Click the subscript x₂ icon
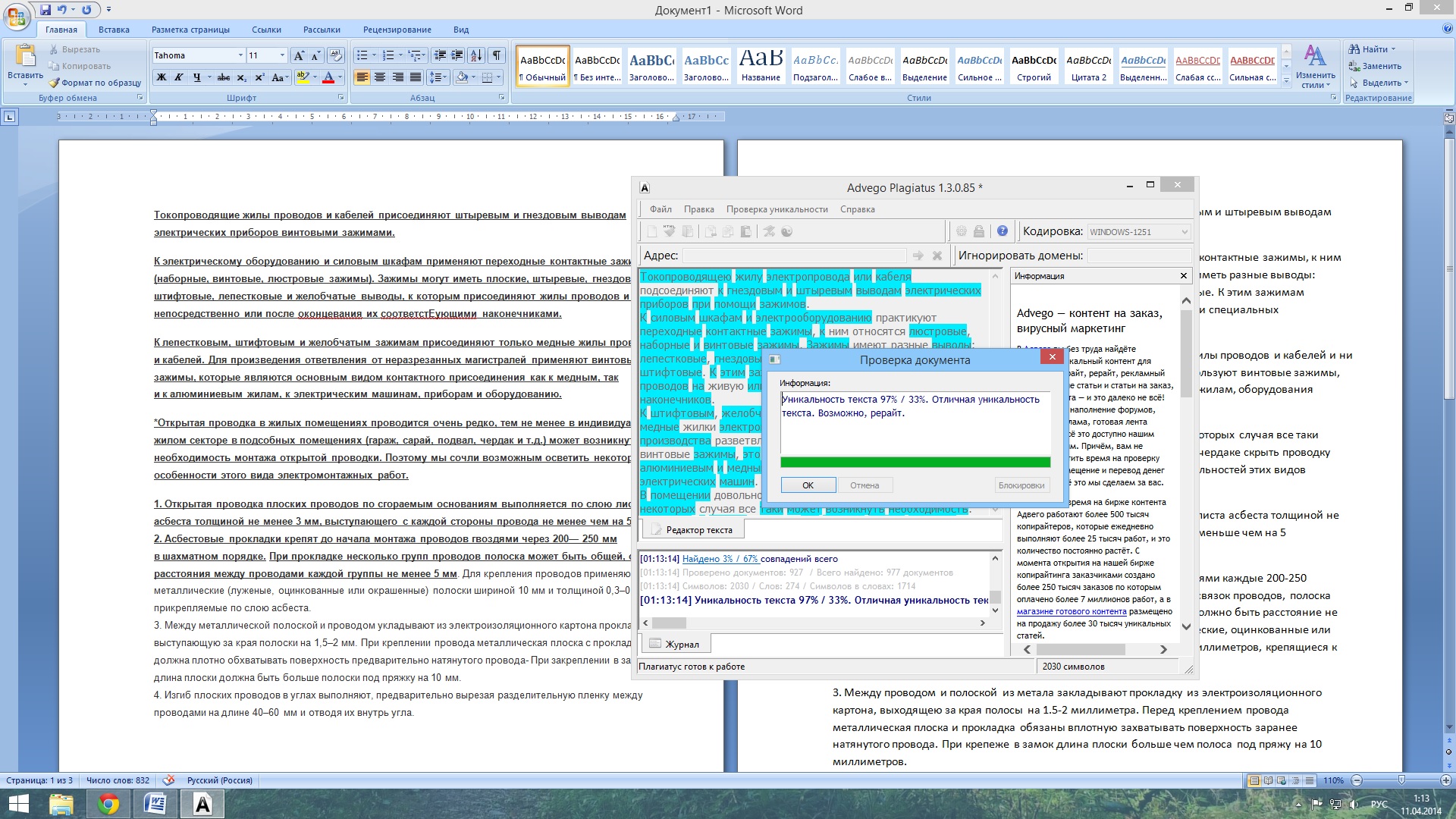1456x819 pixels. click(241, 77)
